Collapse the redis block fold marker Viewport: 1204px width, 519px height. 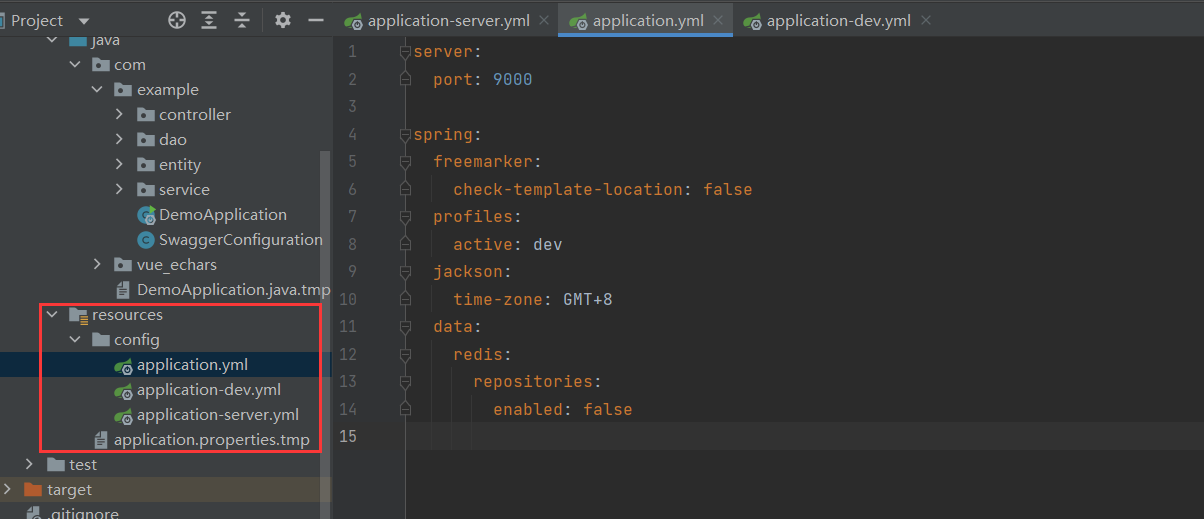[x=405, y=354]
